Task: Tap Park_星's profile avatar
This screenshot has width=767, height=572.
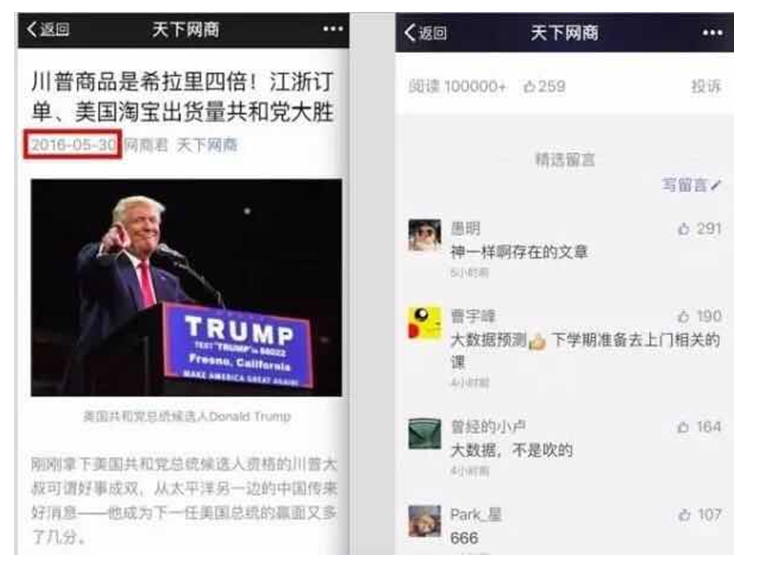Action: click(x=425, y=521)
